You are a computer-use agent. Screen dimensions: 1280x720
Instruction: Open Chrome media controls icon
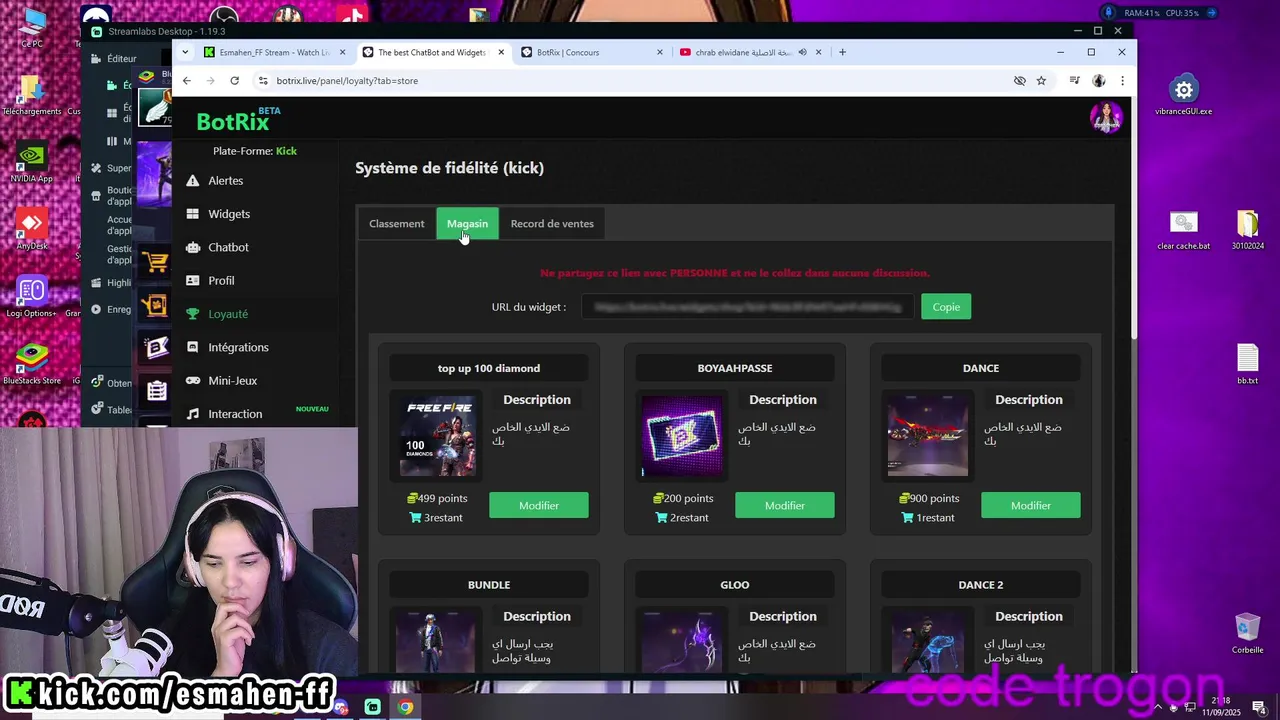pyautogui.click(x=1074, y=81)
